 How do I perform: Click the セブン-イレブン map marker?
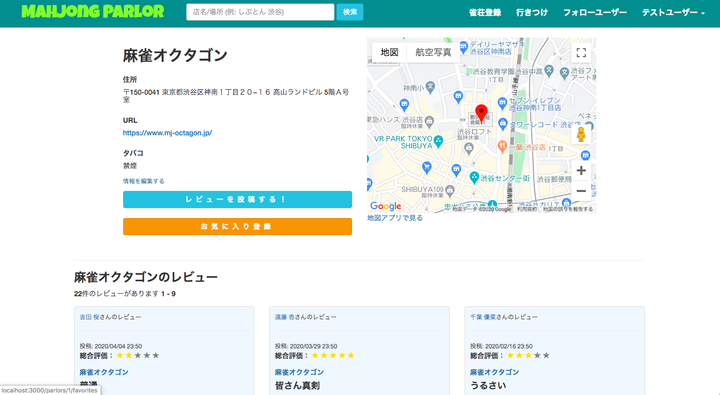502,103
